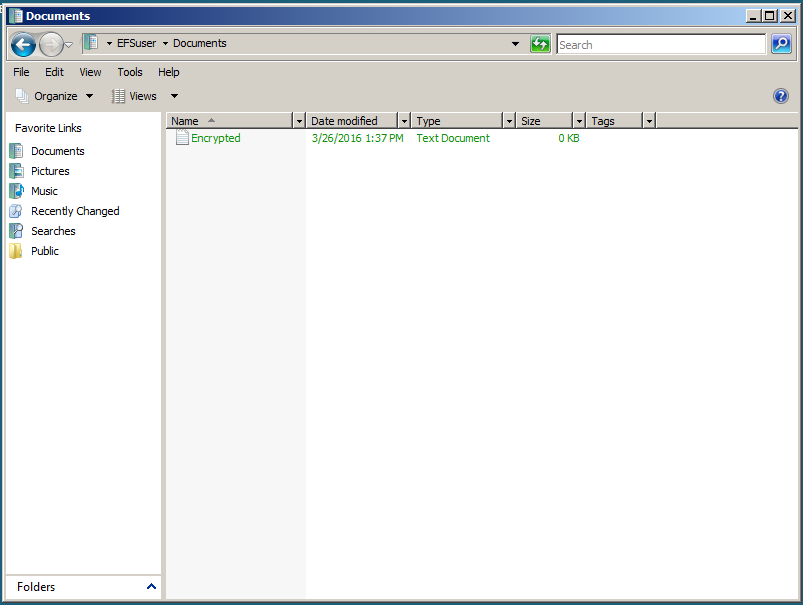The width and height of the screenshot is (803, 605).
Task: Sort by the Type column header
Action: [x=457, y=121]
